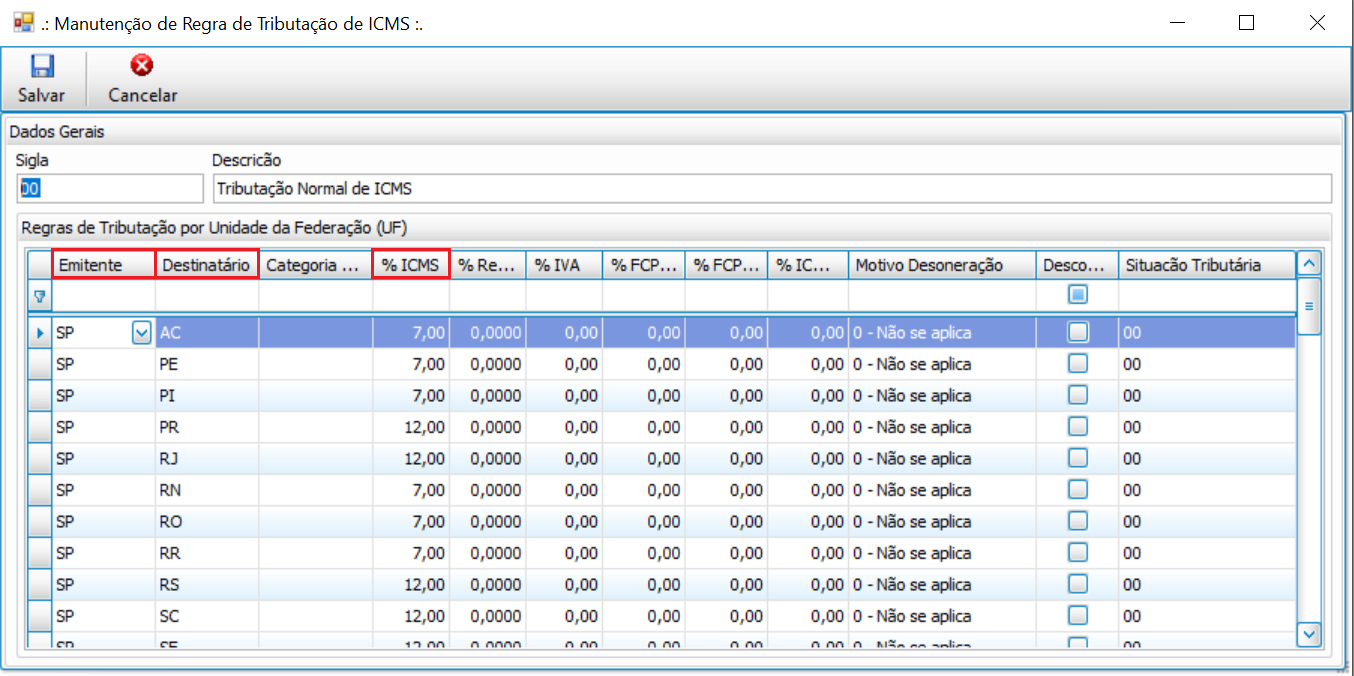Click the Salvar floppy disk icon
This screenshot has height=676, width=1354.
click(x=41, y=67)
